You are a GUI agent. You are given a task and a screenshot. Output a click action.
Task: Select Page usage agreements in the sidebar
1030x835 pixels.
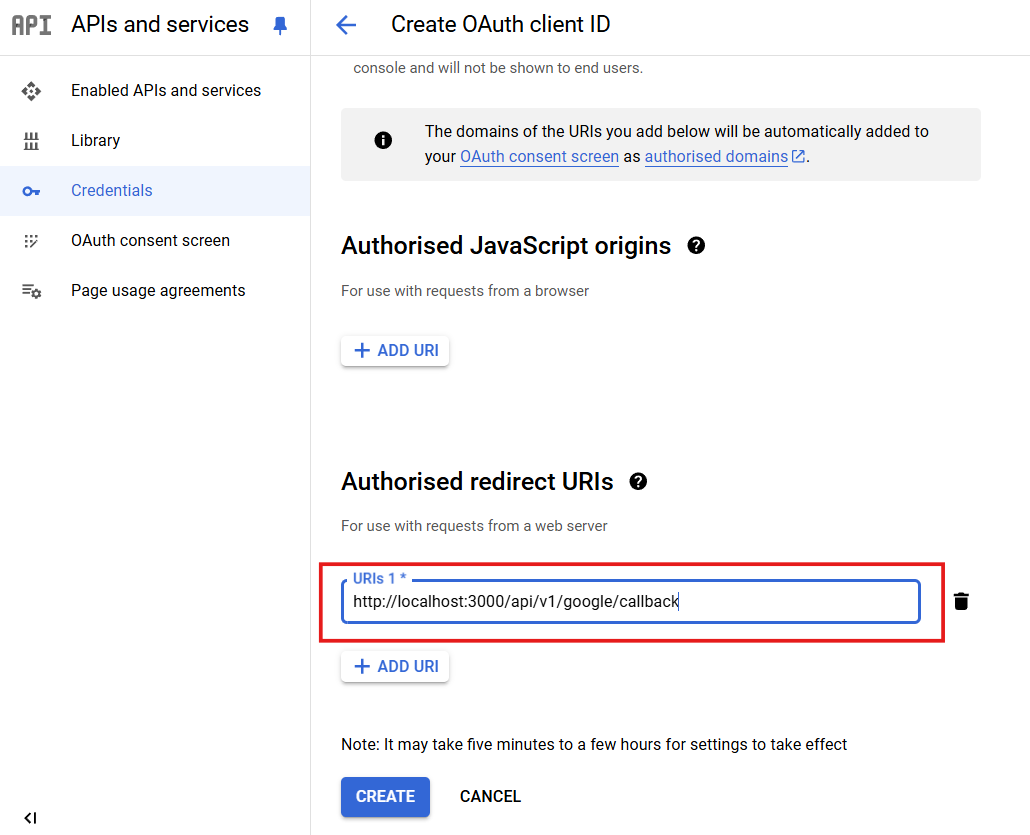[x=158, y=291]
